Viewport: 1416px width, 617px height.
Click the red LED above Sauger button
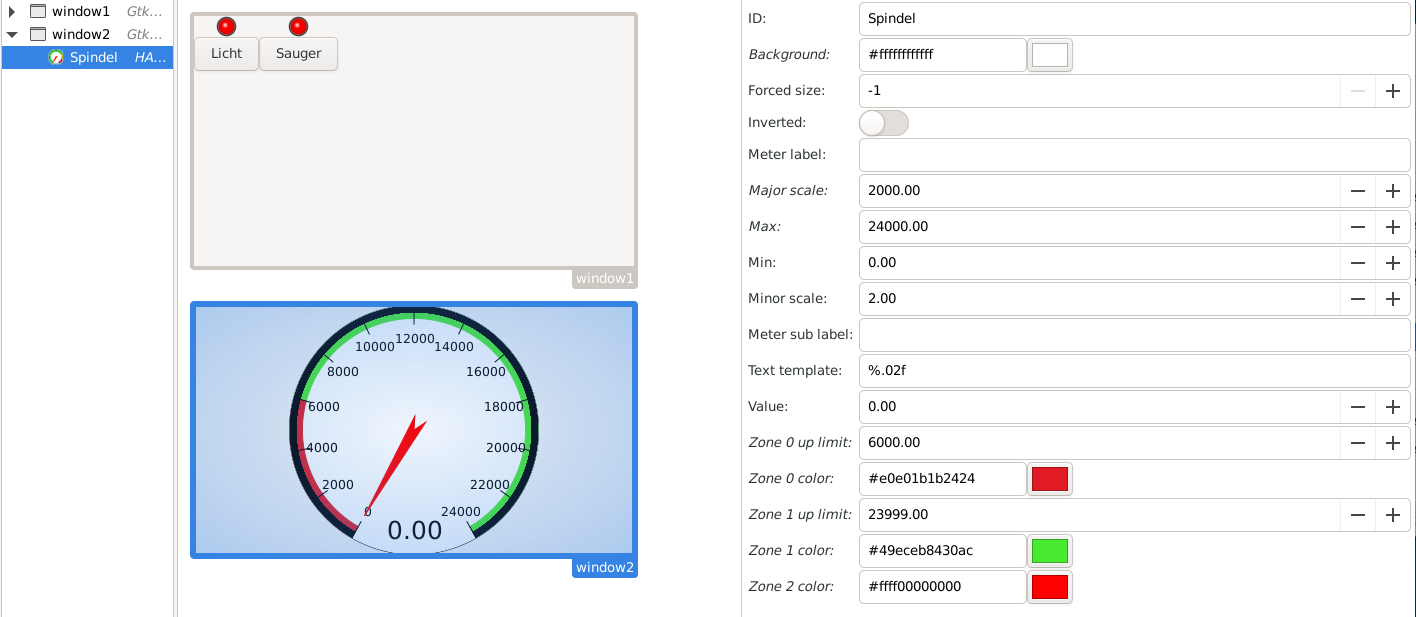pos(298,26)
